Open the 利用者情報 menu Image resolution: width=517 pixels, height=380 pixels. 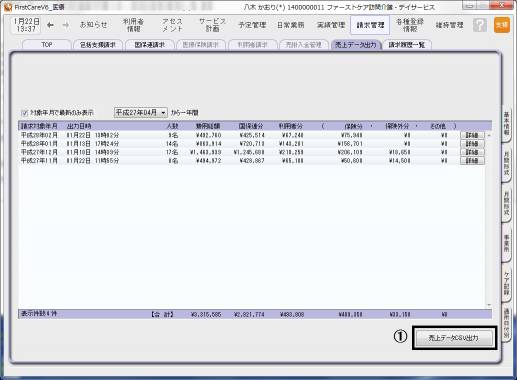click(133, 25)
